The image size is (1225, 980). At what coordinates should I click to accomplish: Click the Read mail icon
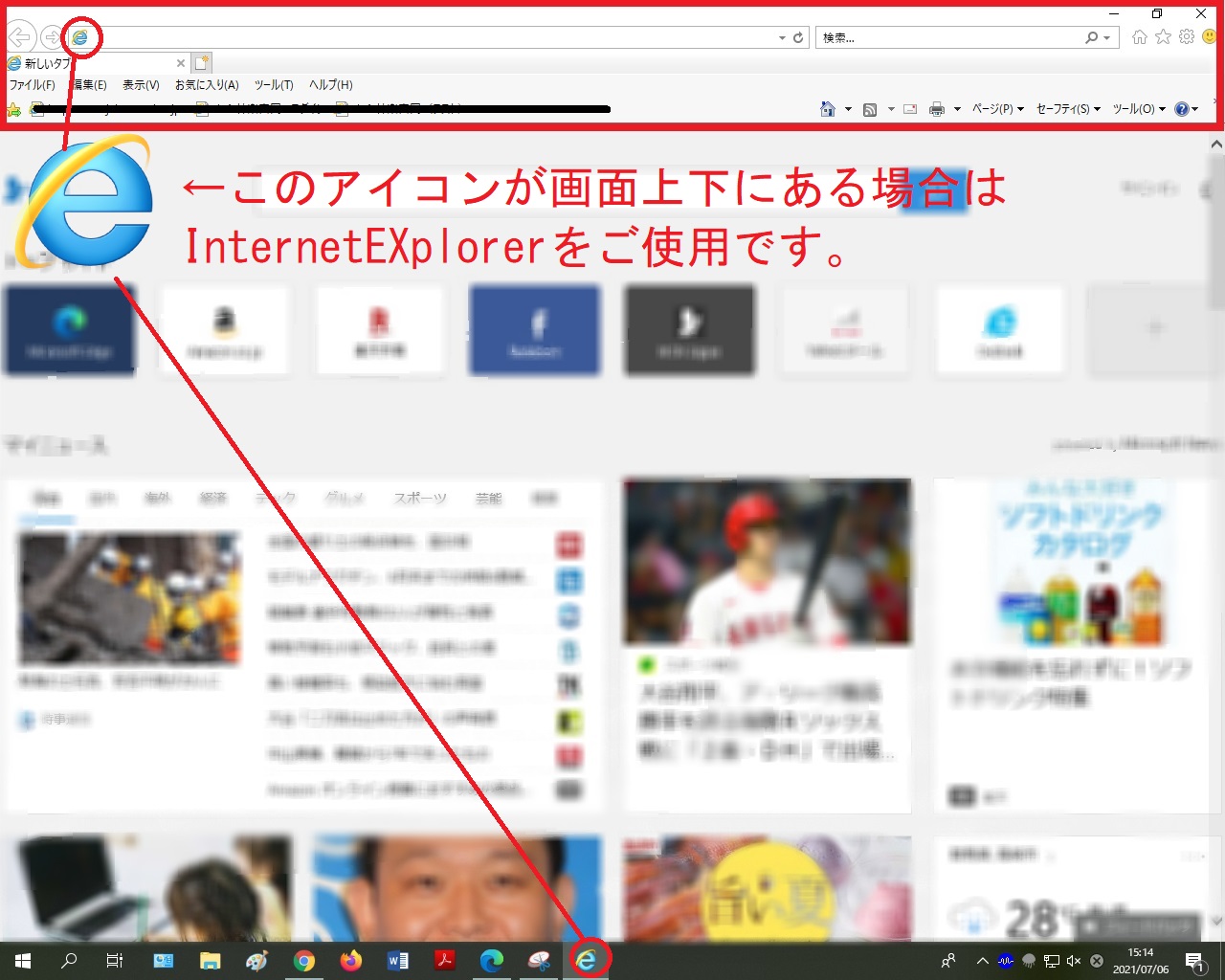(x=910, y=109)
